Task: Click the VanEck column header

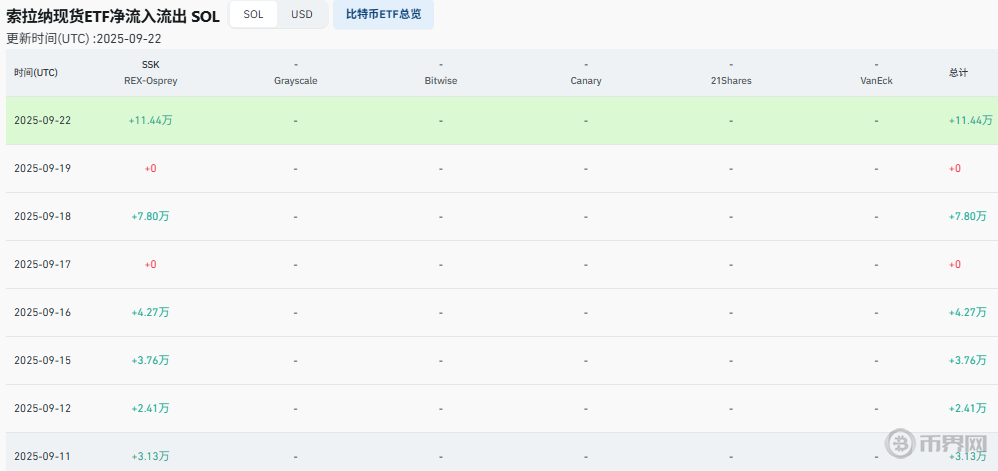Action: point(876,73)
